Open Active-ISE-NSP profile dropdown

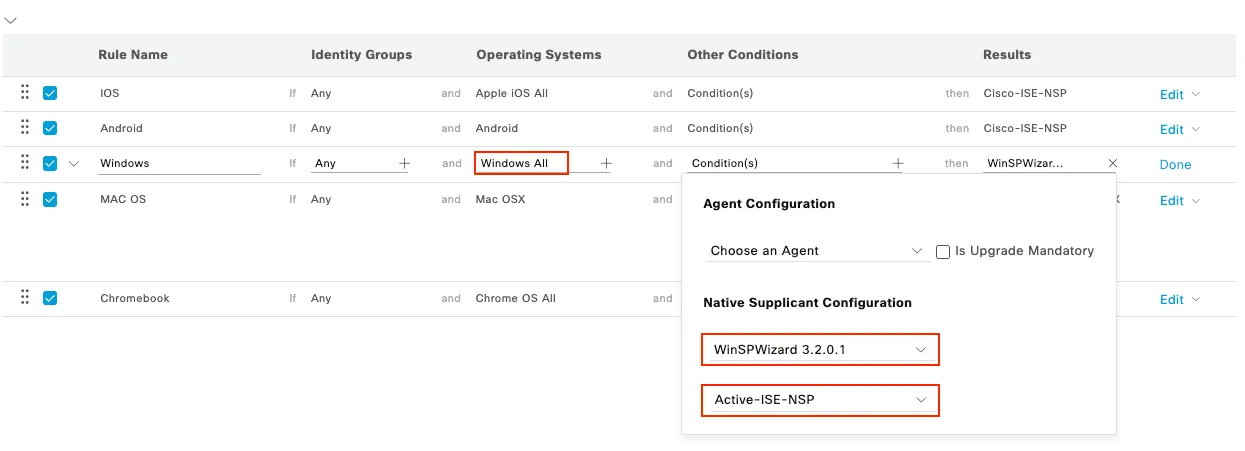point(820,400)
